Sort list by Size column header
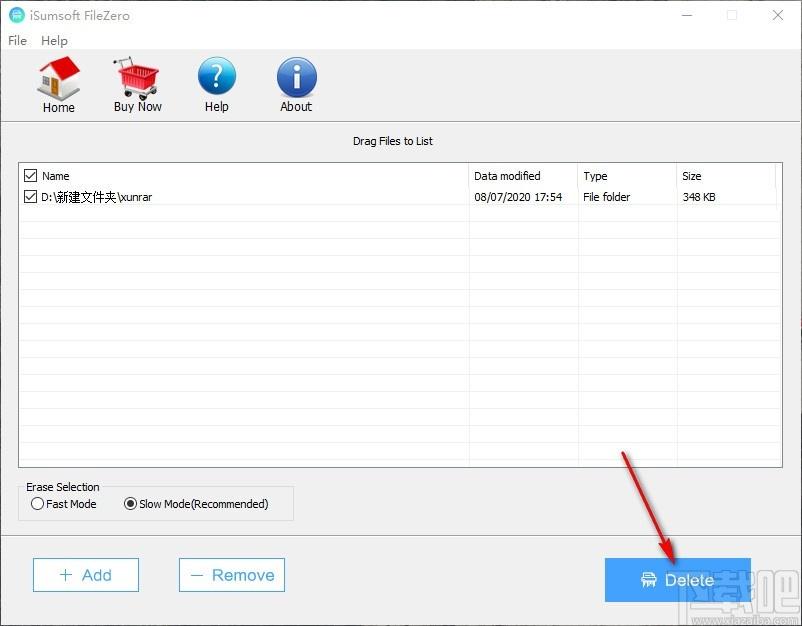This screenshot has width=802, height=626. pyautogui.click(x=692, y=176)
